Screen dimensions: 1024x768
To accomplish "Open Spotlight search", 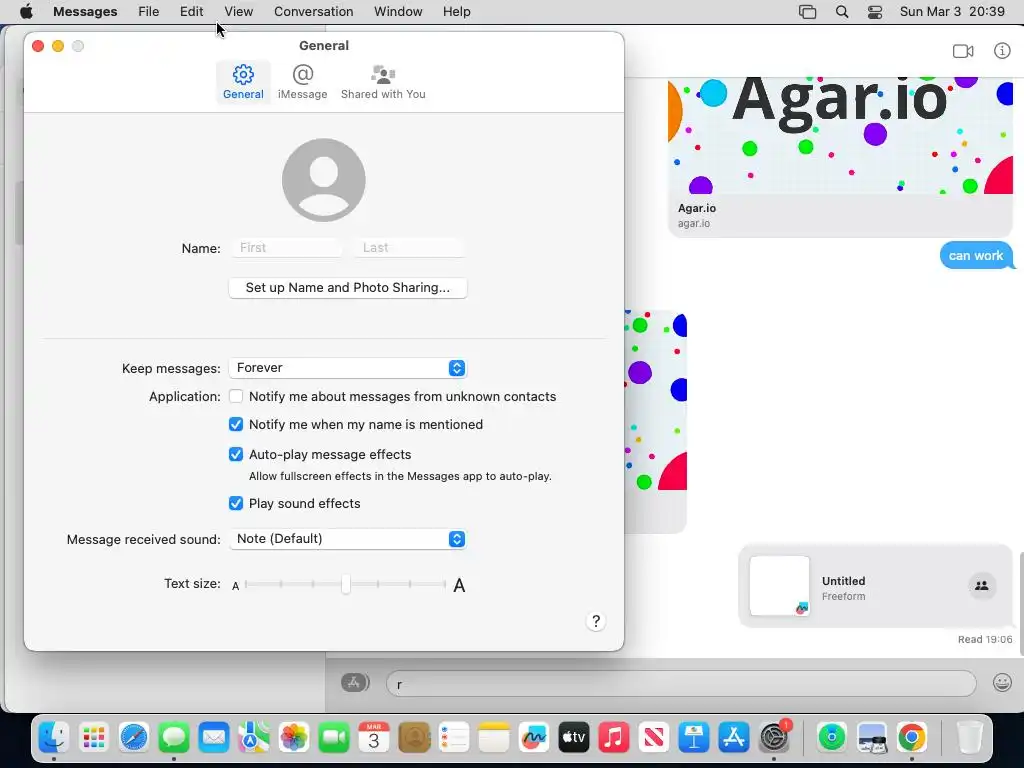I will point(842,12).
